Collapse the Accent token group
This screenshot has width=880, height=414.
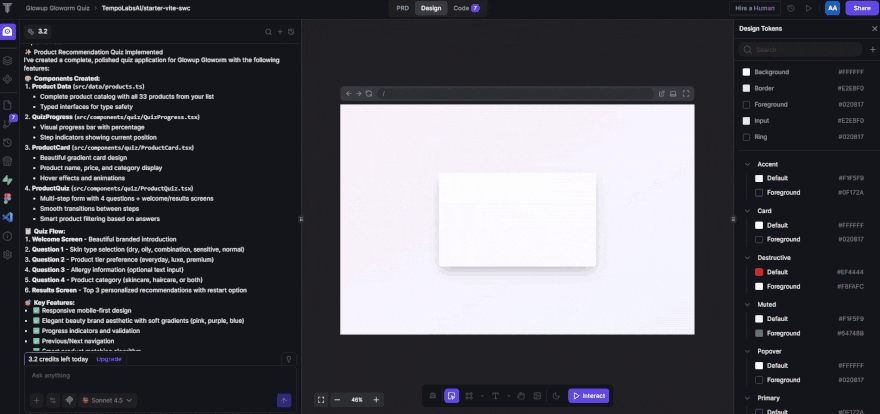pos(748,164)
